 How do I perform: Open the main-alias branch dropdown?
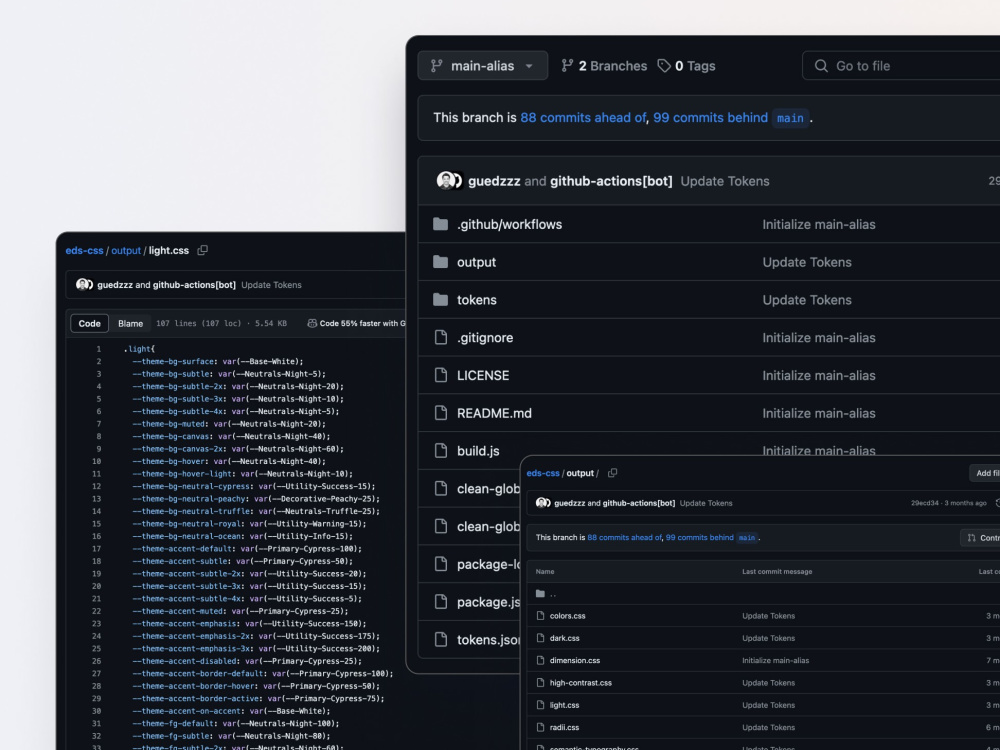482,66
